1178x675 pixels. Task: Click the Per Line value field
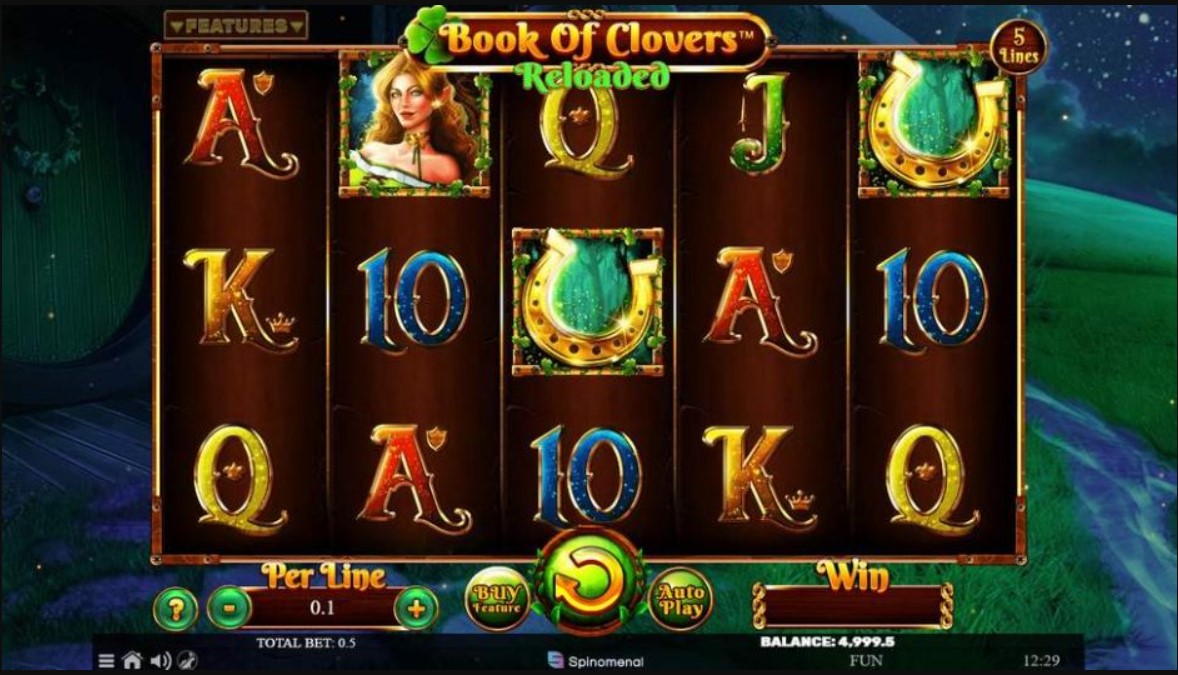pyautogui.click(x=322, y=607)
